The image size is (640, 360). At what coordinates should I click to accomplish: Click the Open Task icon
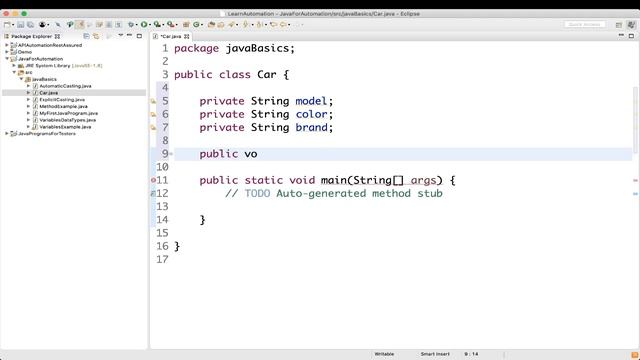click(221, 25)
